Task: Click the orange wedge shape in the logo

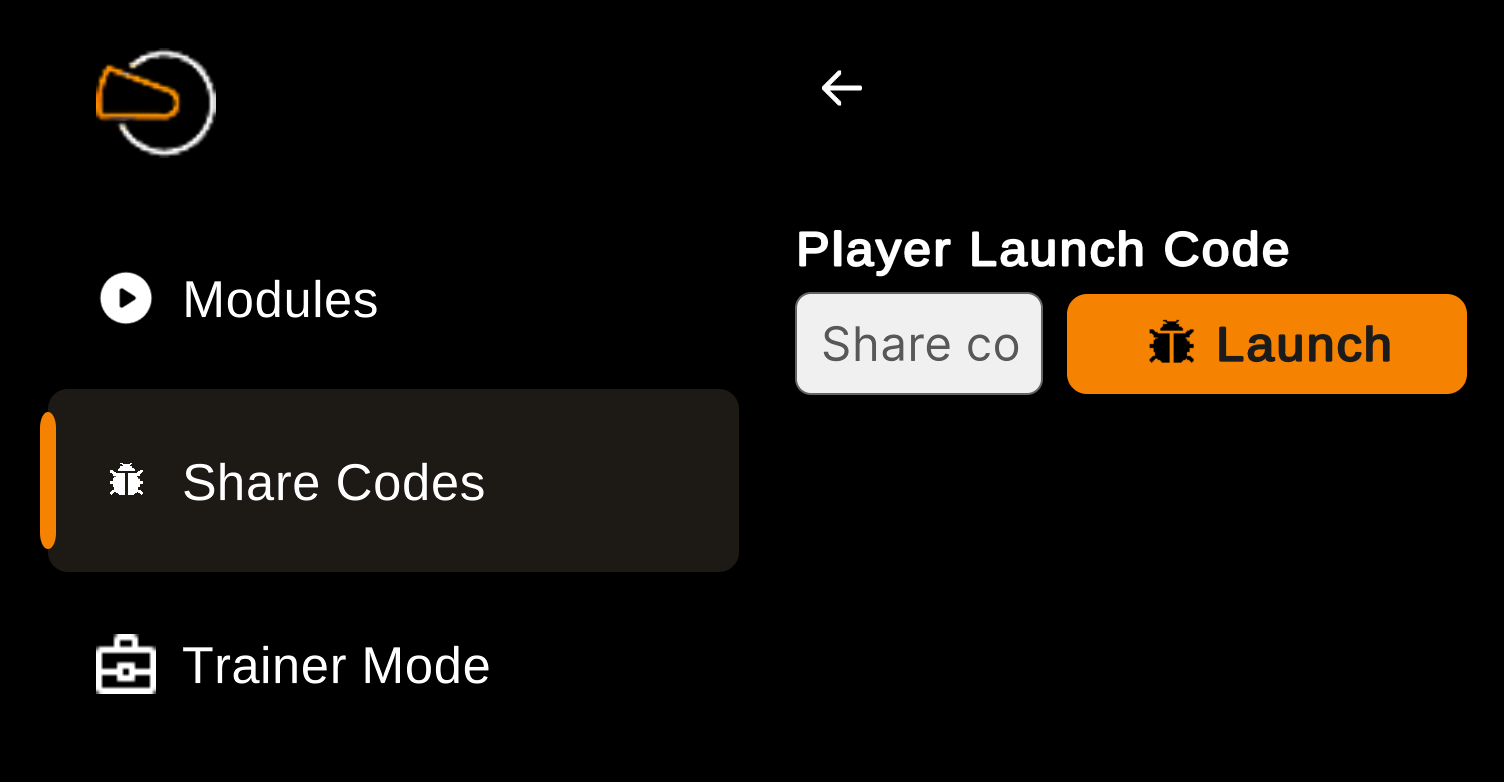Action: [137, 95]
